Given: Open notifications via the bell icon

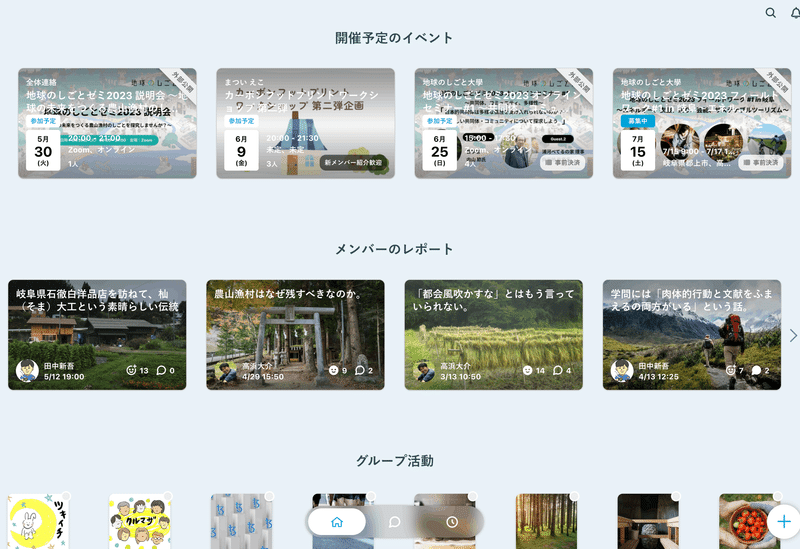Looking at the screenshot, I should [795, 13].
